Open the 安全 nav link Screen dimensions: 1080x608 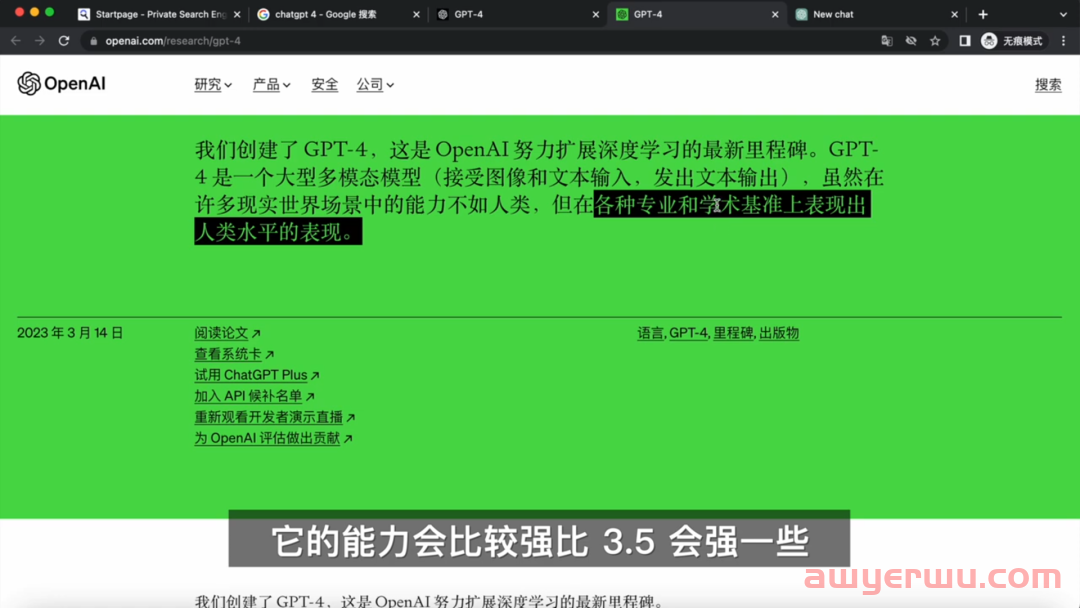pos(324,85)
